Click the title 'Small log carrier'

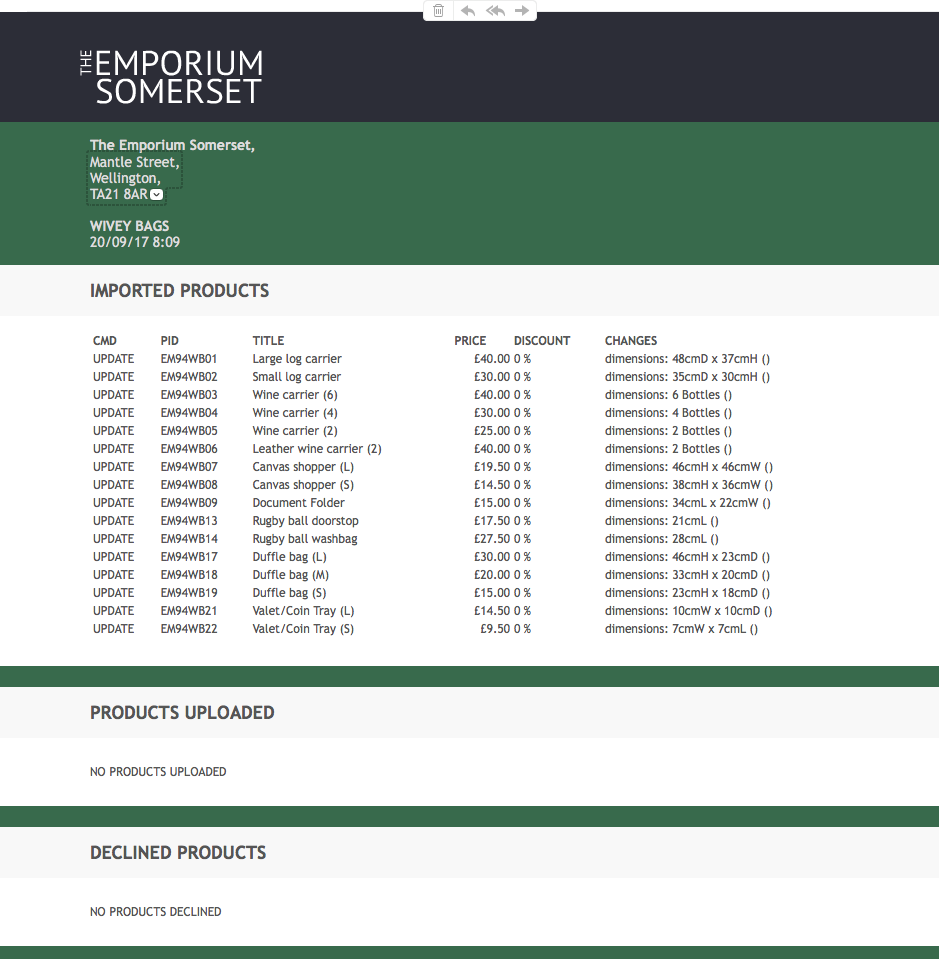click(297, 377)
